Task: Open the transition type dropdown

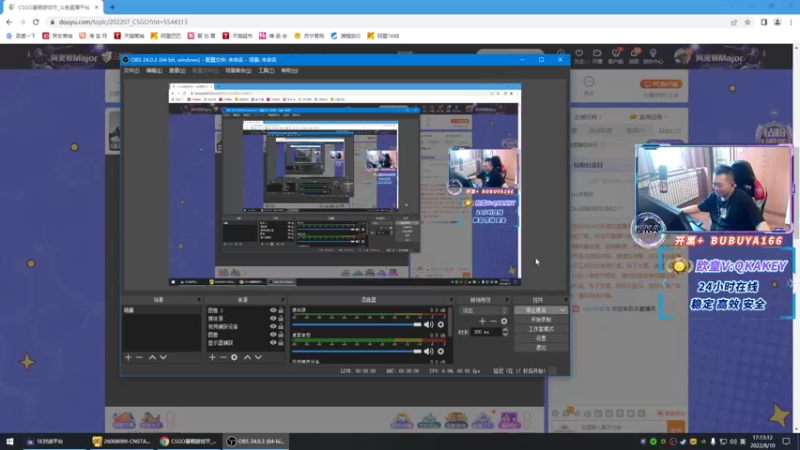Action: click(x=484, y=310)
